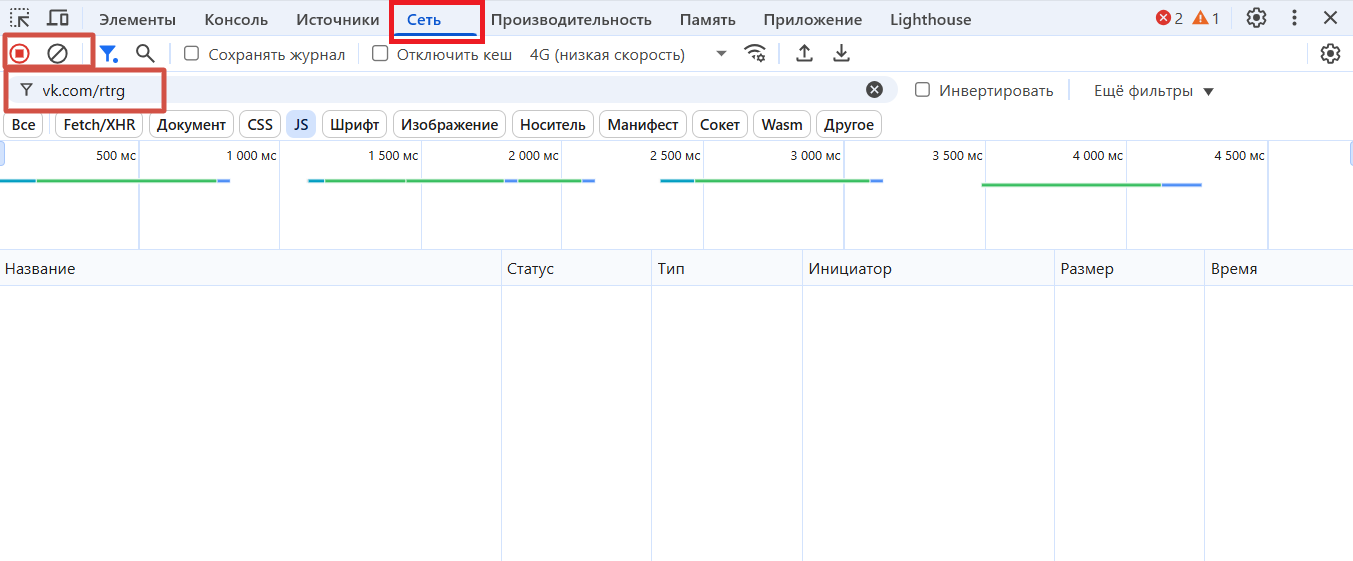Open the Производительность tab

[571, 20]
